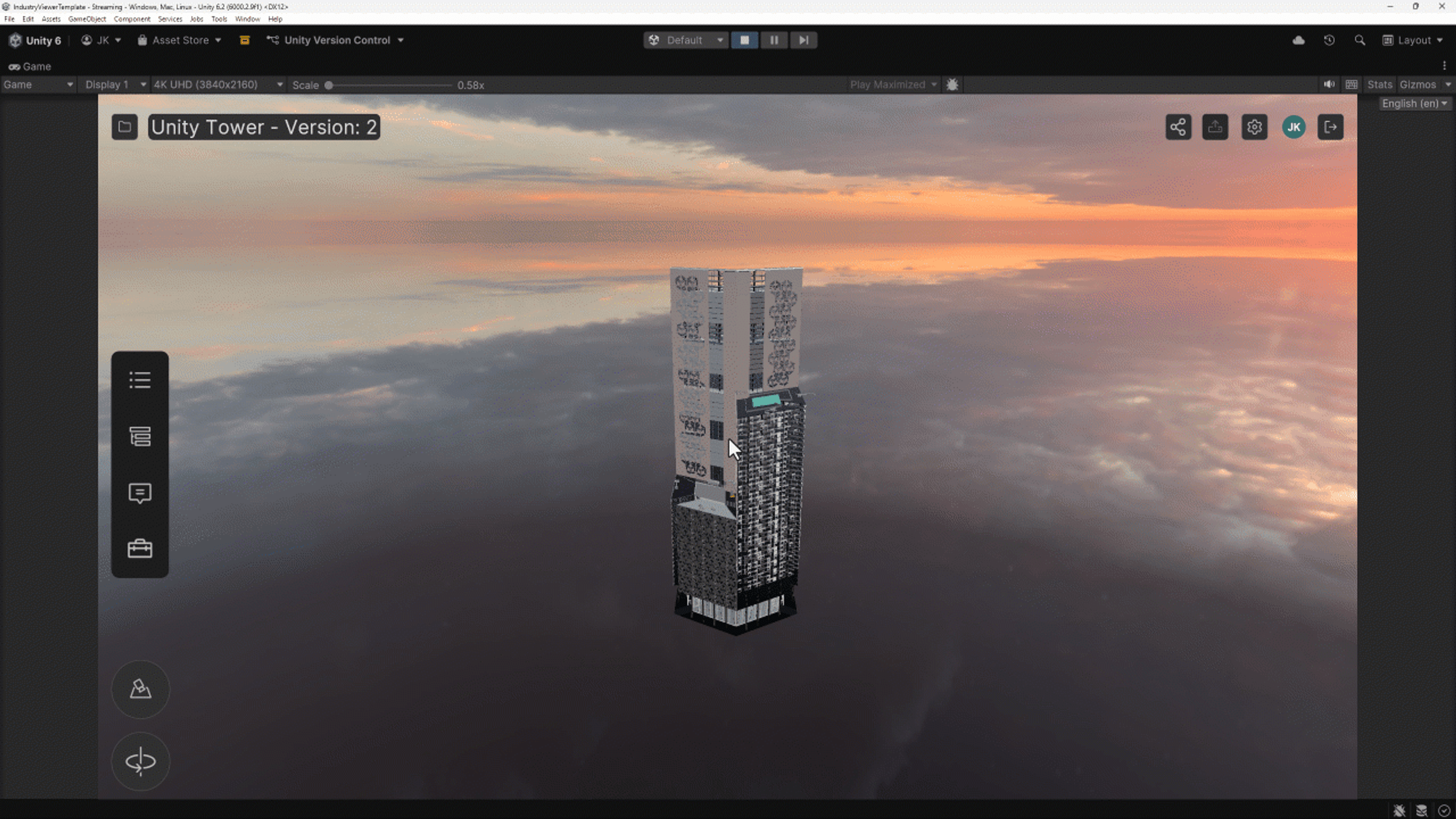The height and width of the screenshot is (819, 1456).
Task: Stop play mode with the stop button
Action: click(x=744, y=40)
